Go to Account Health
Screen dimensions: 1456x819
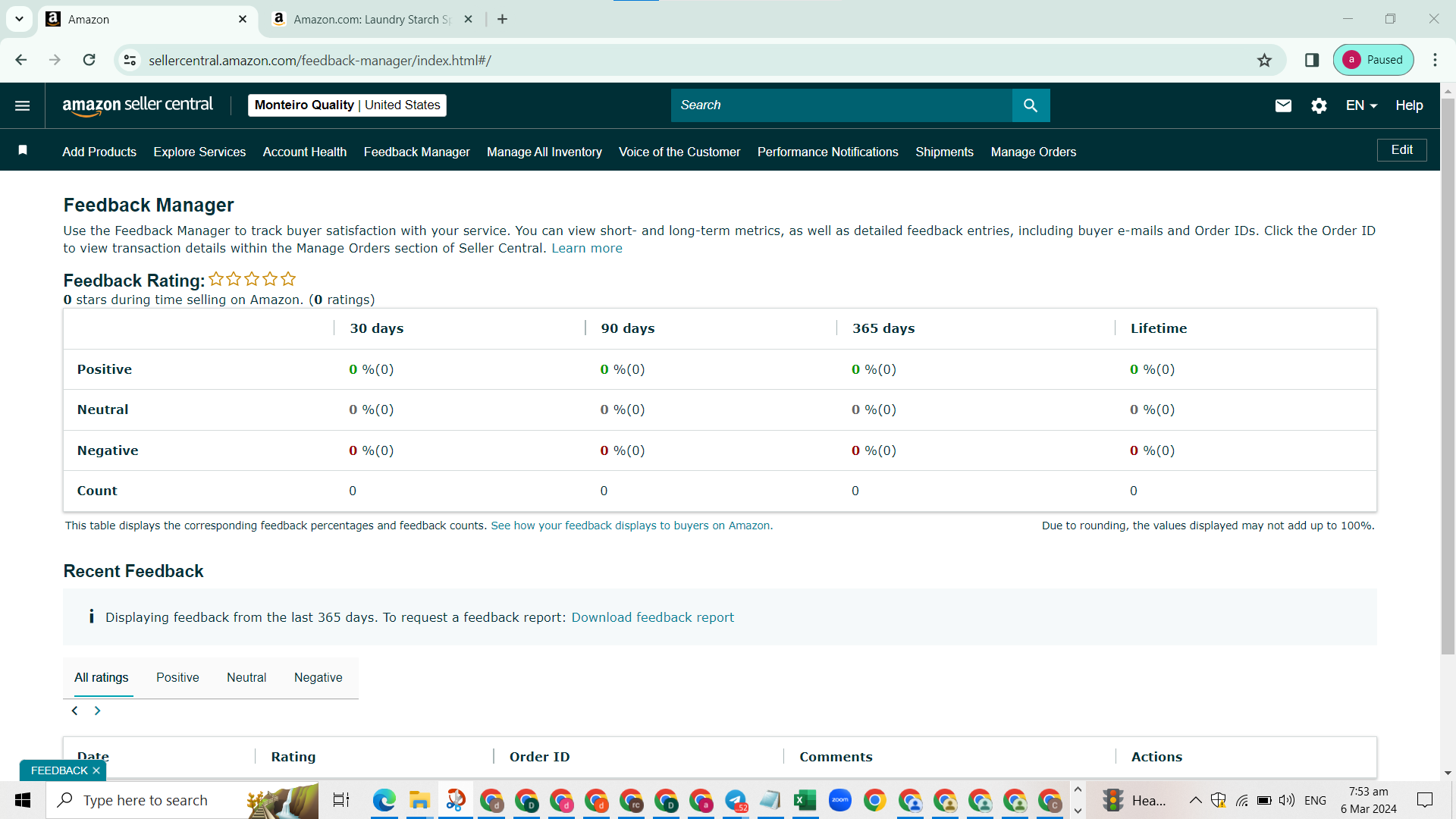[x=305, y=152]
